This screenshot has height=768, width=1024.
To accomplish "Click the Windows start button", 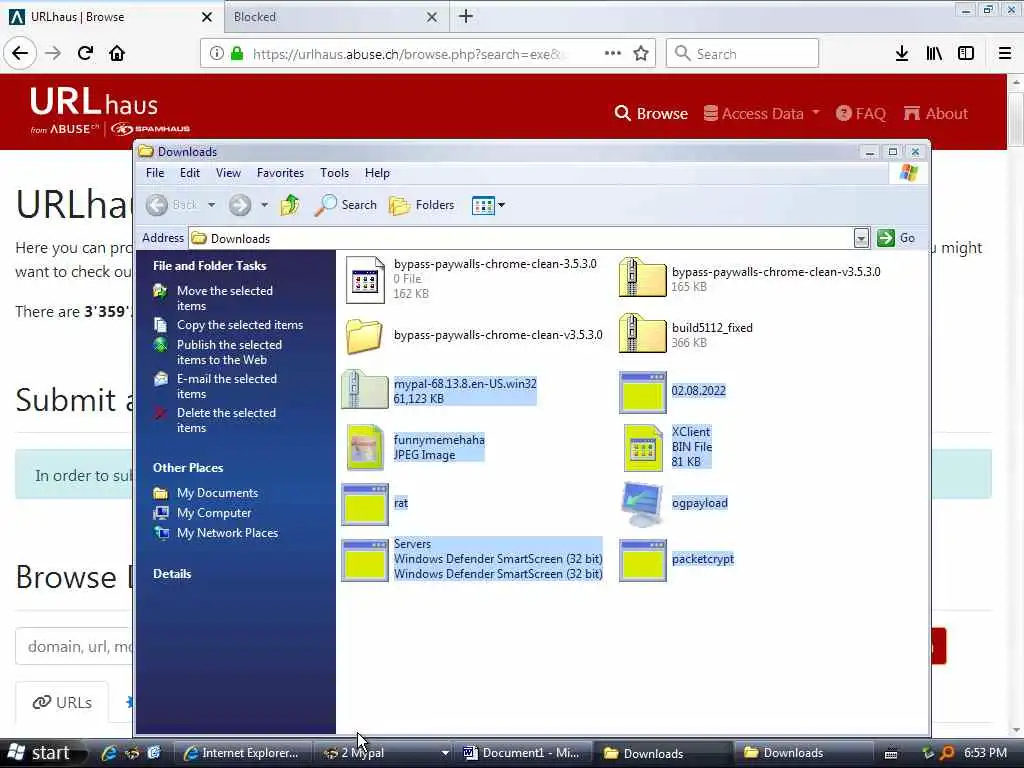I will [44, 753].
